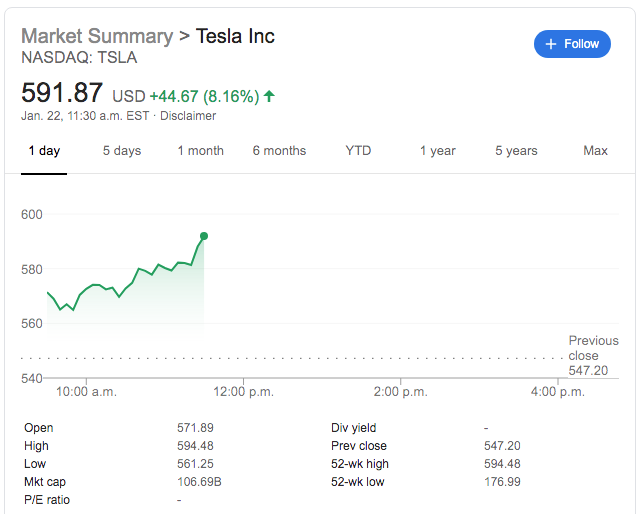Click the Previous close label on chart
The height and width of the screenshot is (514, 641).
pyautogui.click(x=593, y=348)
